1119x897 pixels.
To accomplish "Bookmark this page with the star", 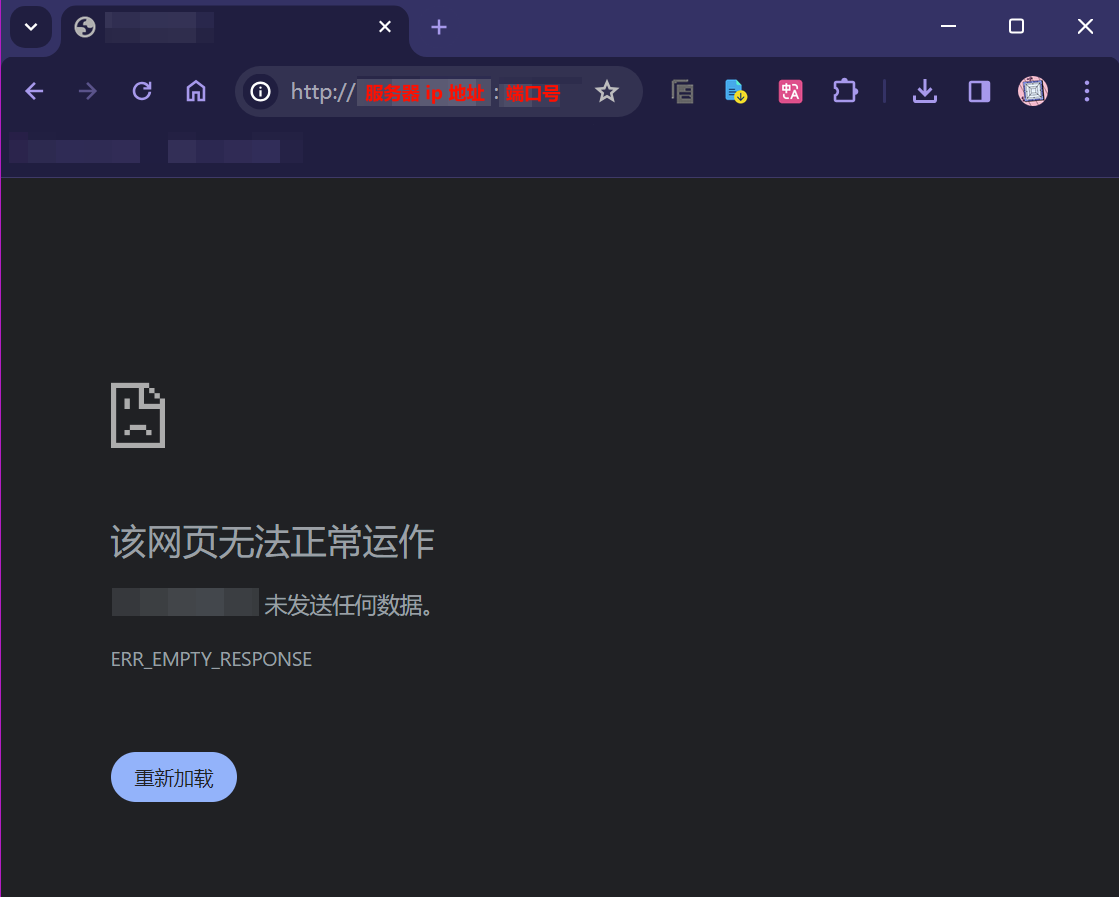I will click(x=606, y=92).
